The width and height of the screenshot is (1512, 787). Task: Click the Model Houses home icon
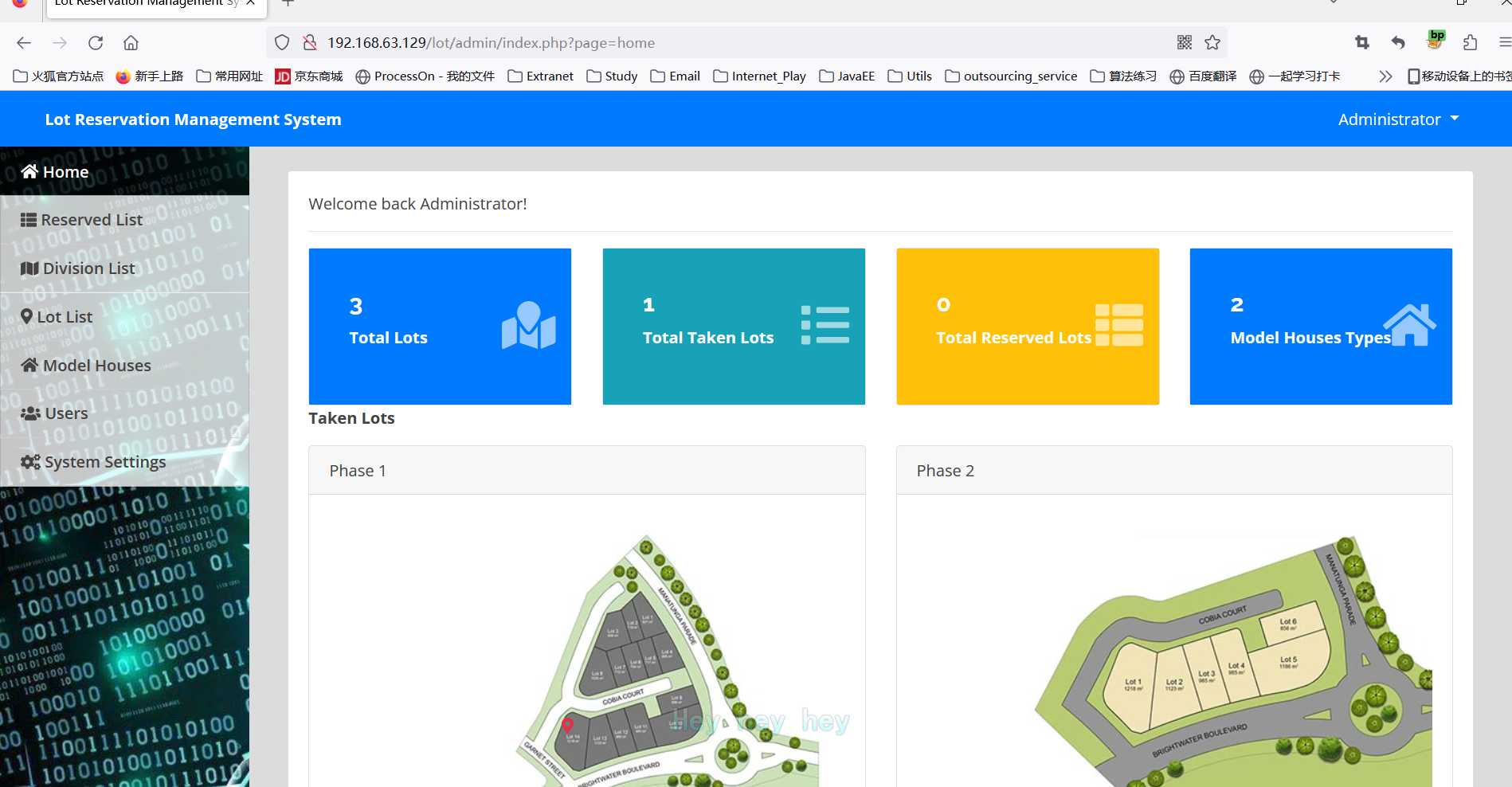click(29, 365)
